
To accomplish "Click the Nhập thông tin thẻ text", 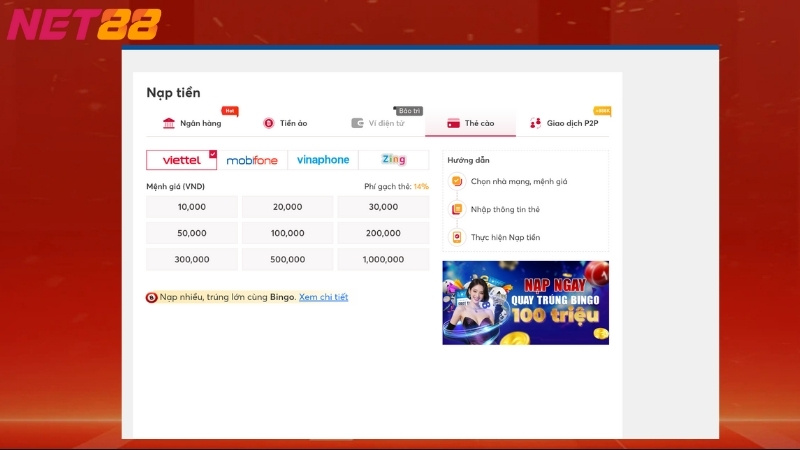I will [505, 209].
